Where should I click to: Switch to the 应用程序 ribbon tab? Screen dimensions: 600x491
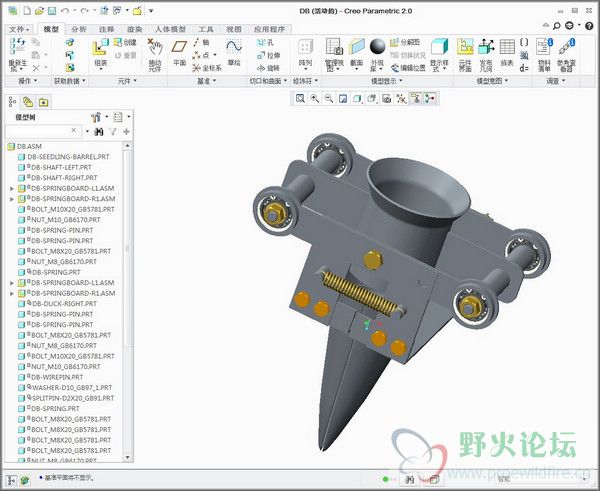pyautogui.click(x=269, y=29)
